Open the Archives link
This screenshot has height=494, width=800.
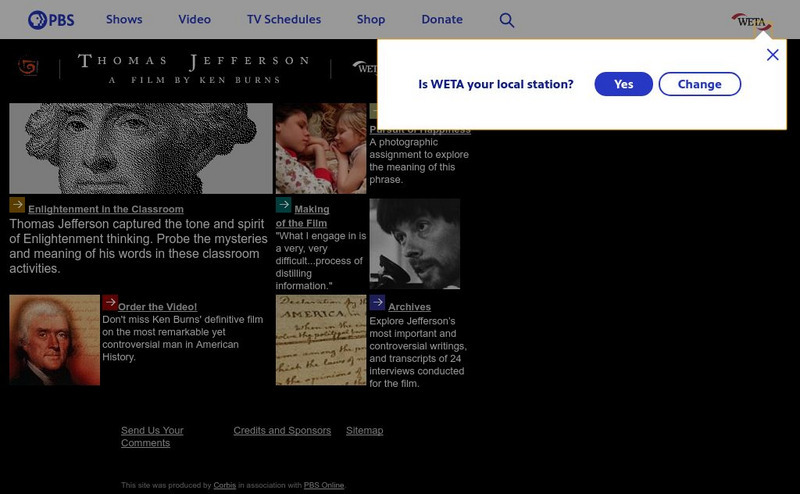point(409,307)
